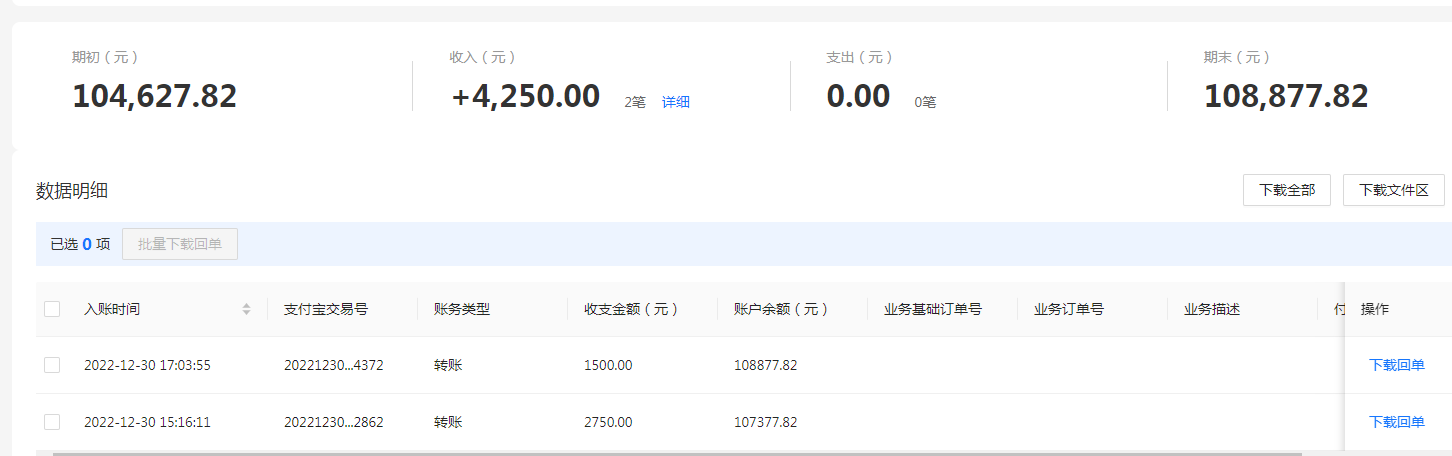The width and height of the screenshot is (1452, 456).
Task: Click the 1500.00 amount cell
Action: coord(608,365)
